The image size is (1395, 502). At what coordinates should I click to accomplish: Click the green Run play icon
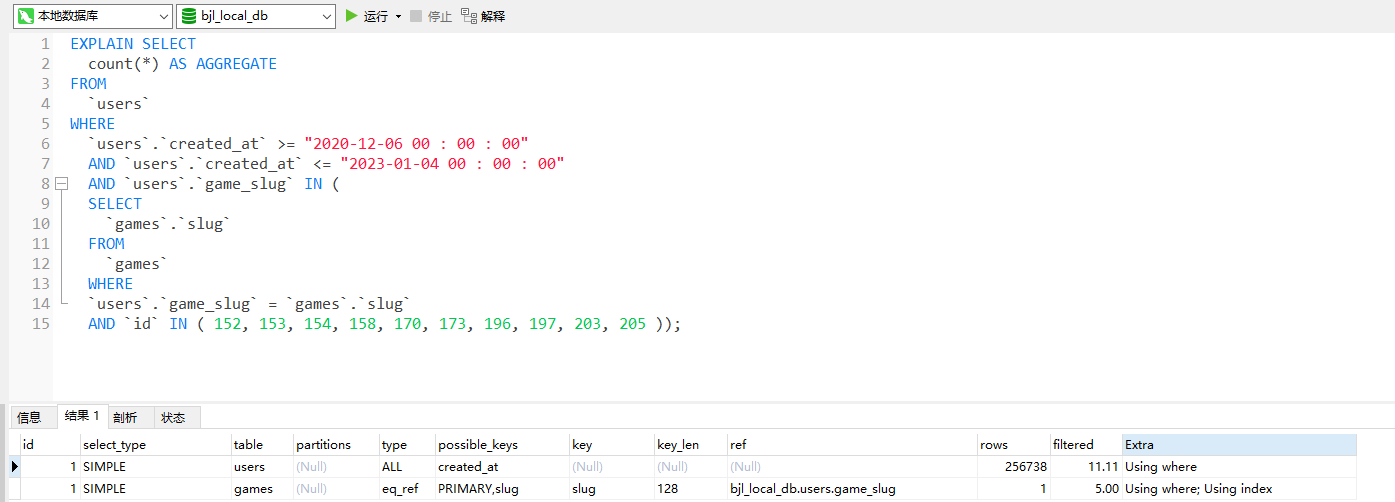(351, 16)
